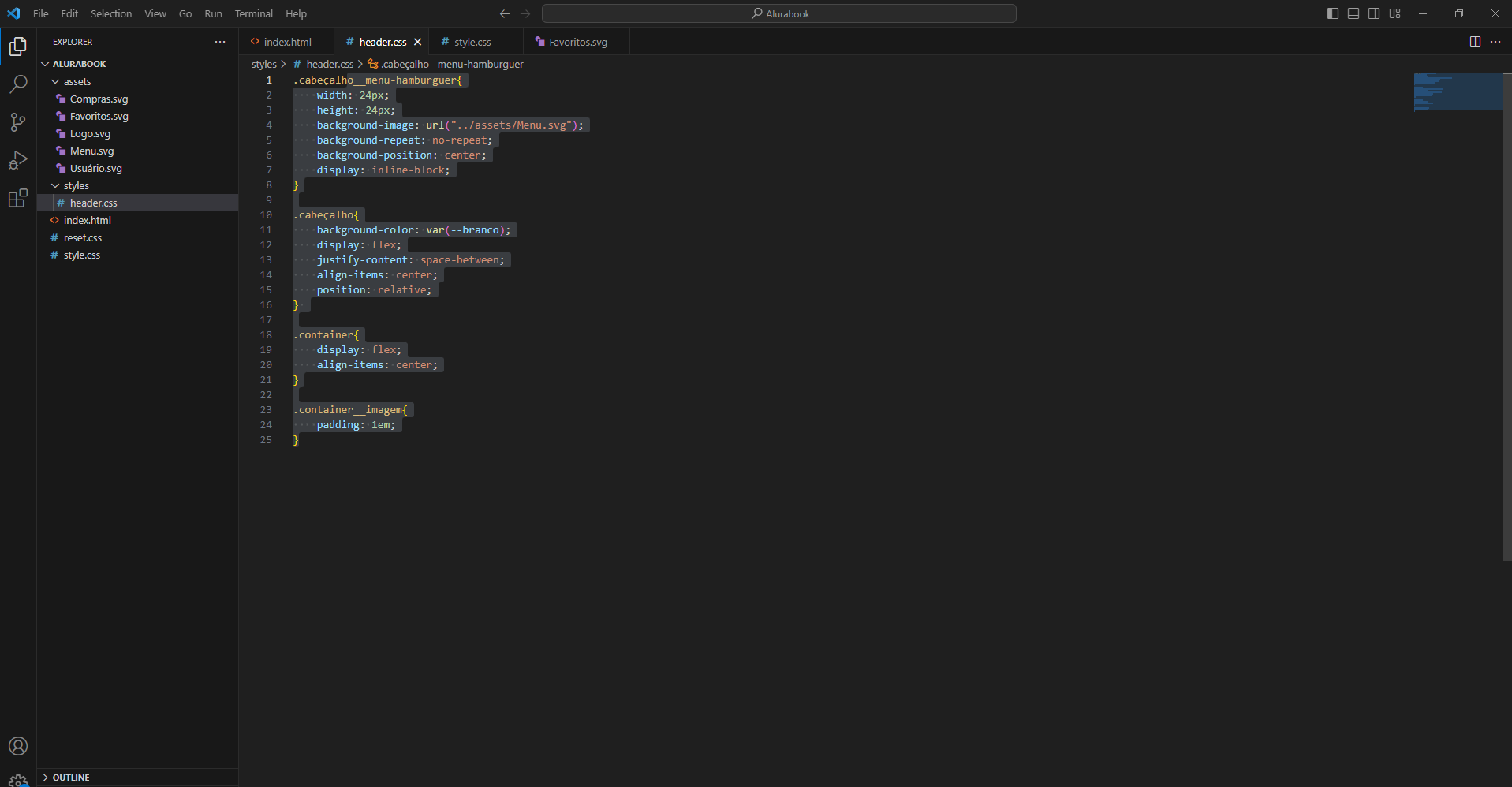Go back using navigation arrow
Viewport: 1512px width, 787px height.
[505, 13]
